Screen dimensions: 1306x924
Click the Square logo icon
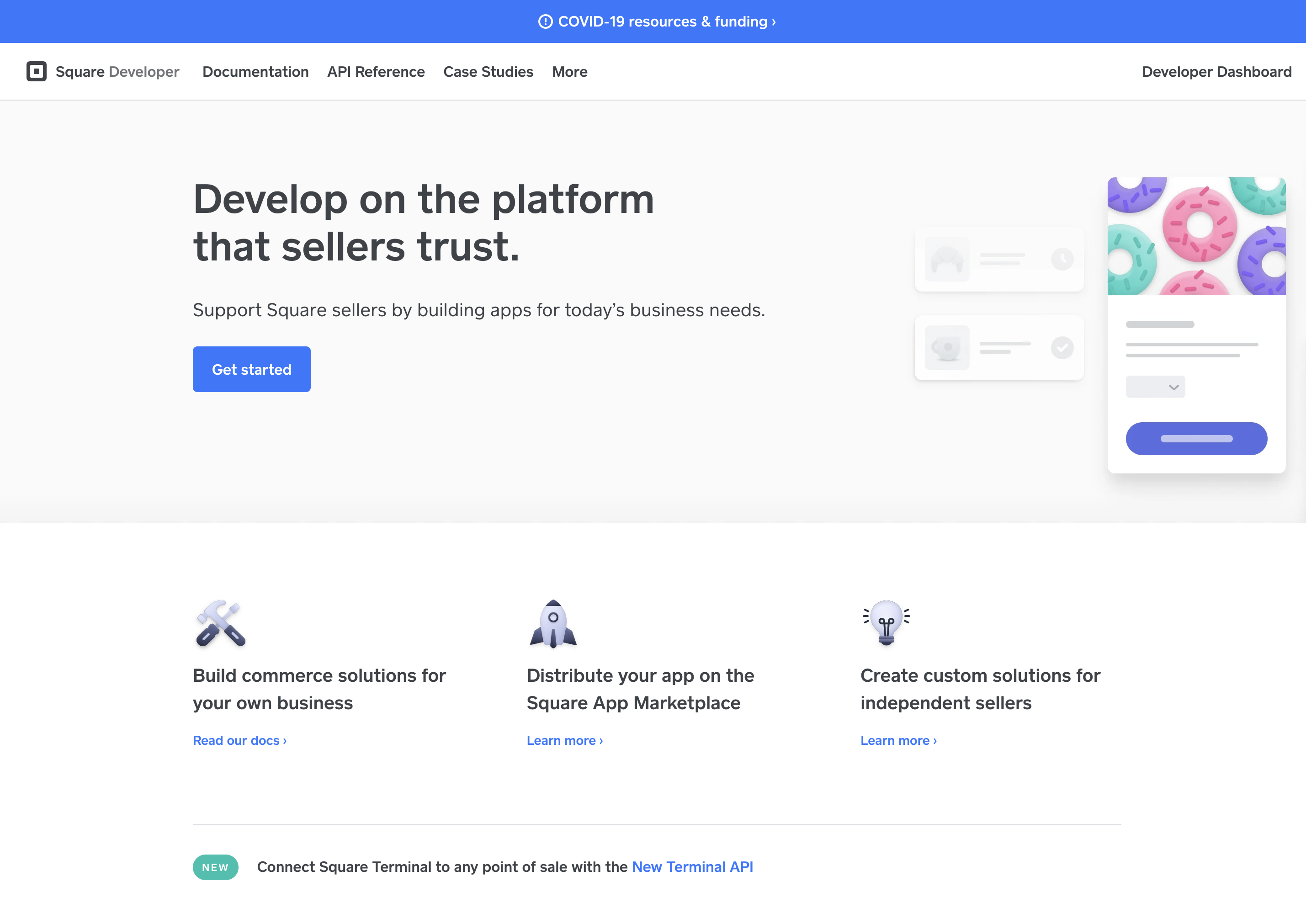pos(37,72)
